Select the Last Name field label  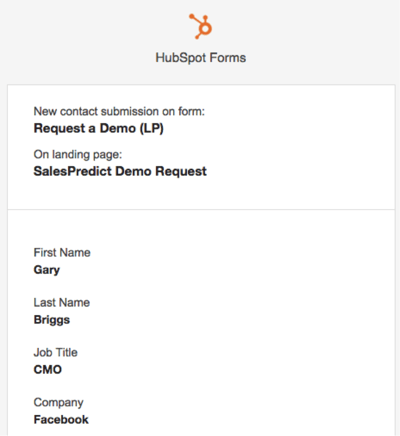tap(62, 303)
